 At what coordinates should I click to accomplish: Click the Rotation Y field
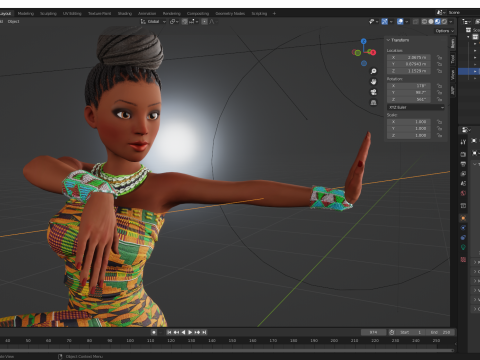coord(409,92)
